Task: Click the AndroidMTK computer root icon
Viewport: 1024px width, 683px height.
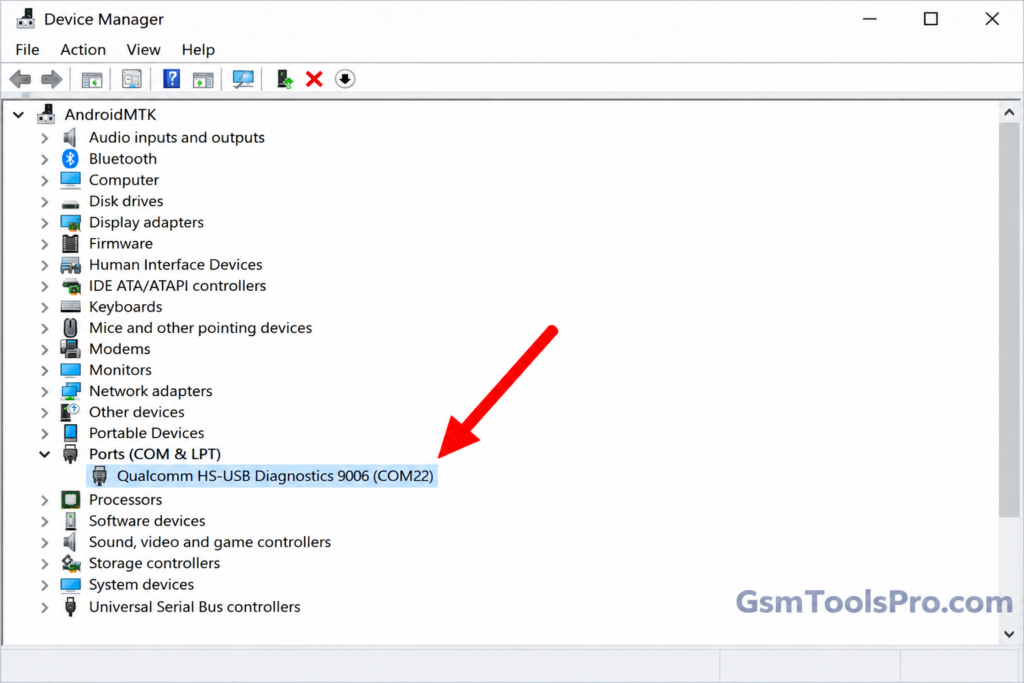Action: pyautogui.click(x=46, y=114)
